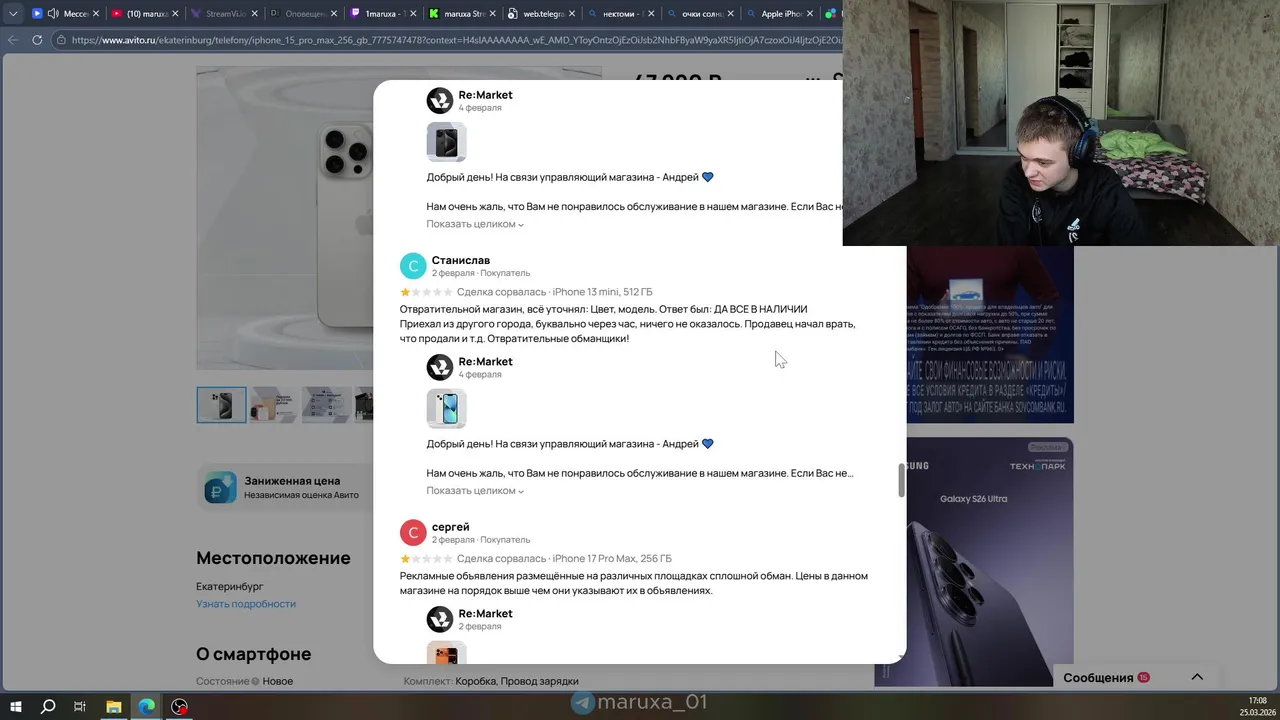1280x720 pixels.
Task: Open the browser tab list chevron
Action: (13, 14)
